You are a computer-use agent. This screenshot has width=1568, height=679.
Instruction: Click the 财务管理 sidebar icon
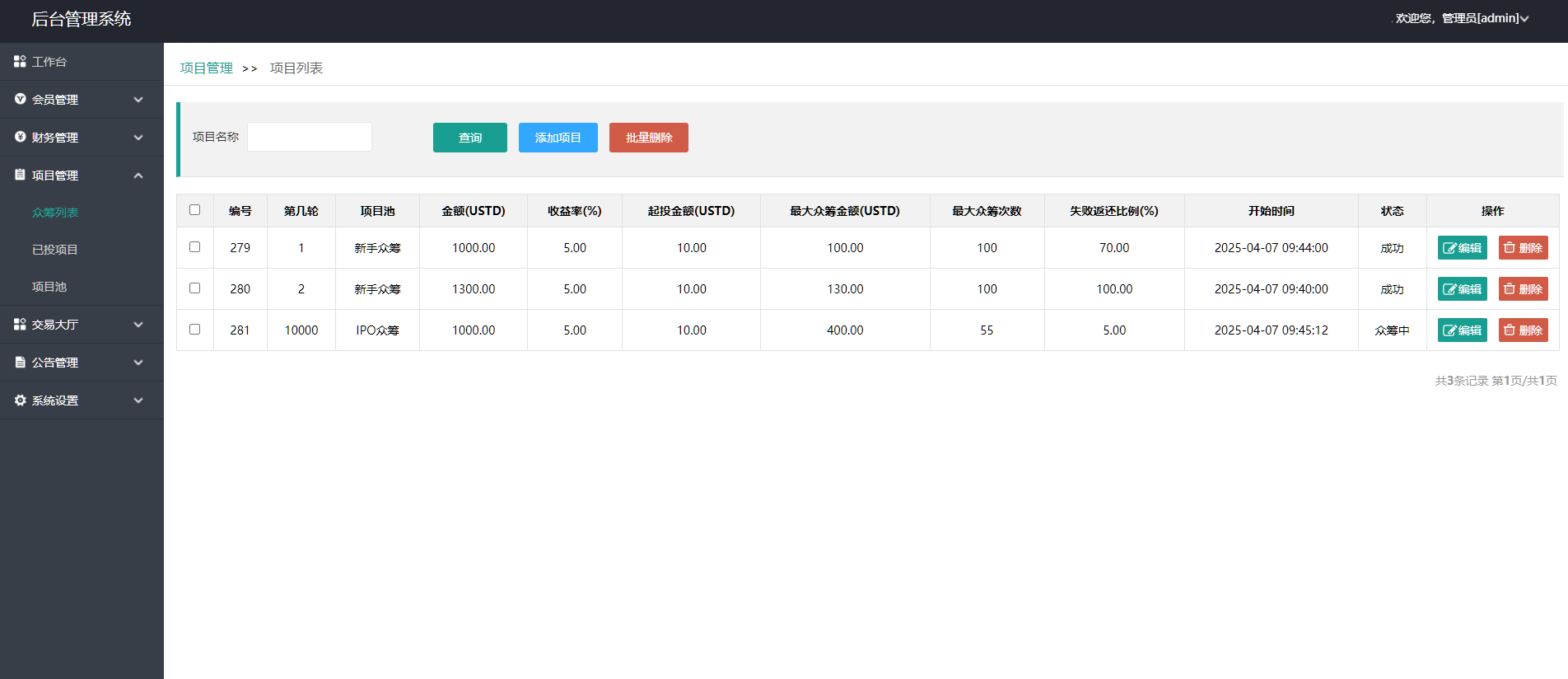click(20, 138)
